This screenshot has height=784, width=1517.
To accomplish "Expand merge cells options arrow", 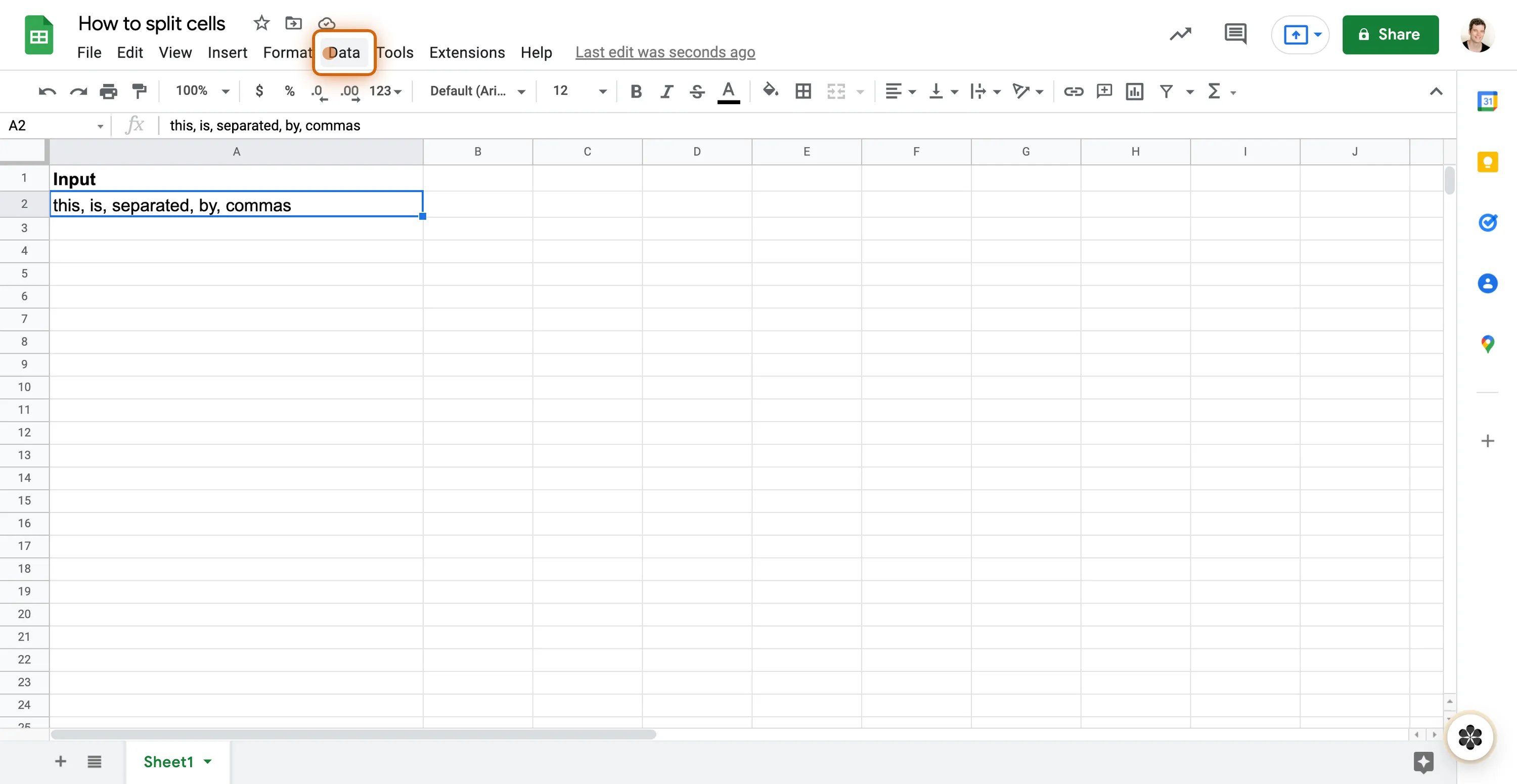I will tap(860, 92).
